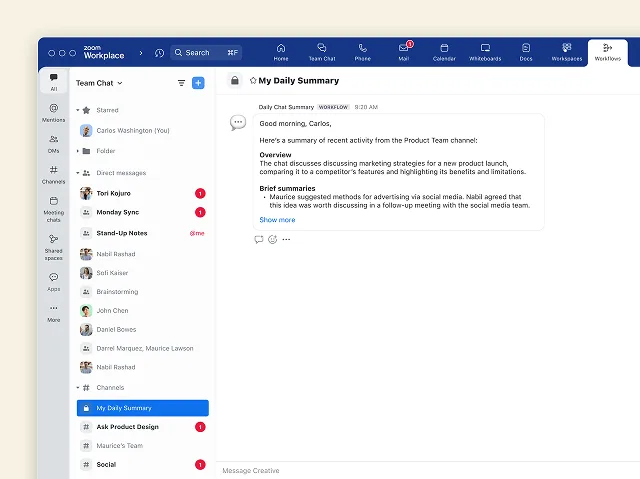This screenshot has width=640, height=479.
Task: Click the Show more link
Action: [x=277, y=220]
